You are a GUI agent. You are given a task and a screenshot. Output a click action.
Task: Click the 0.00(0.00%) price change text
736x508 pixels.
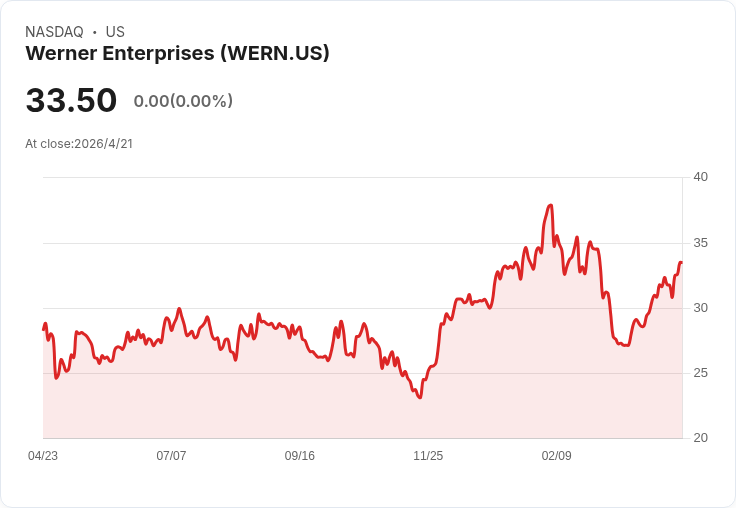[x=183, y=101]
